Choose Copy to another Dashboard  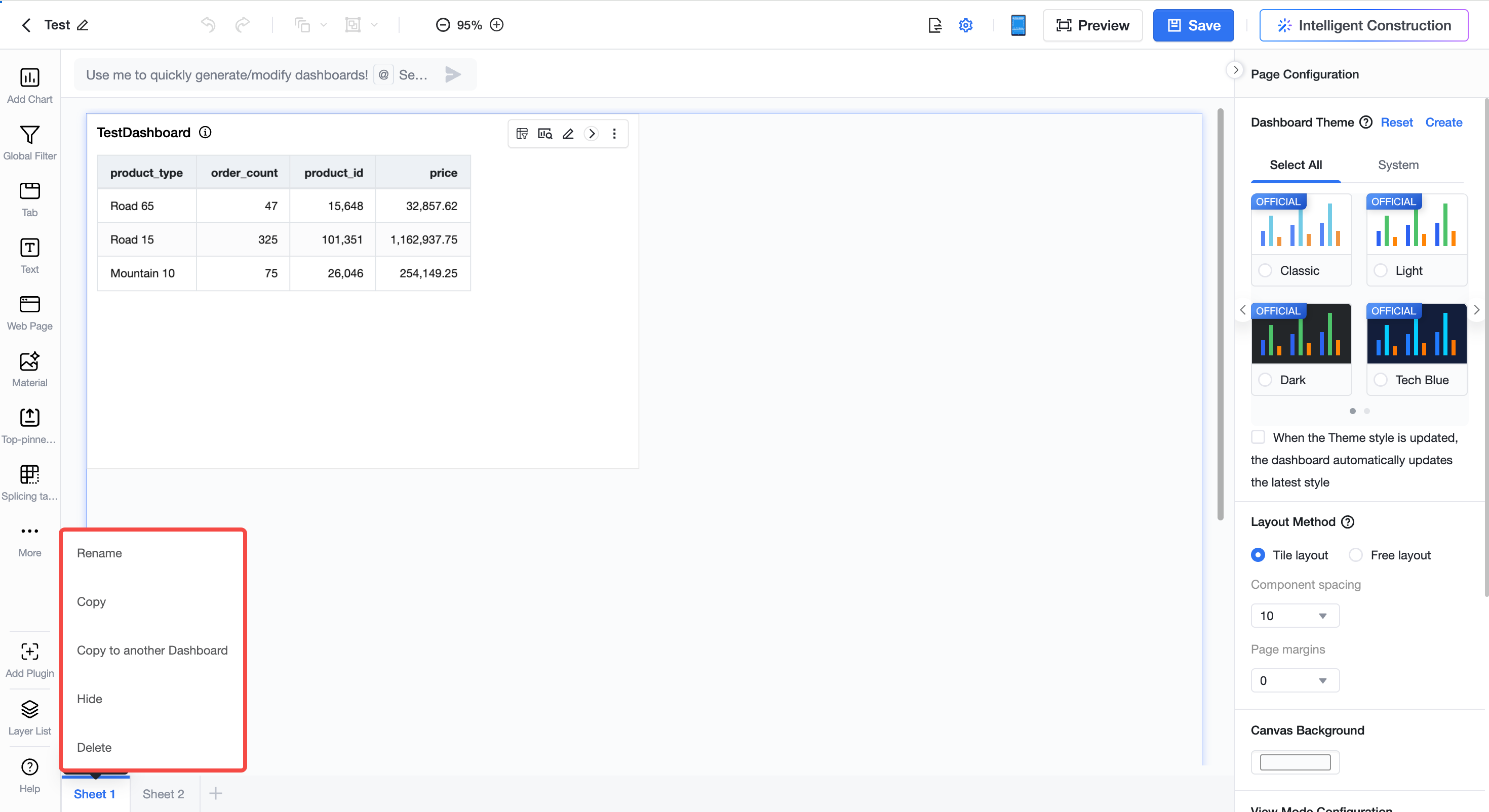[152, 650]
